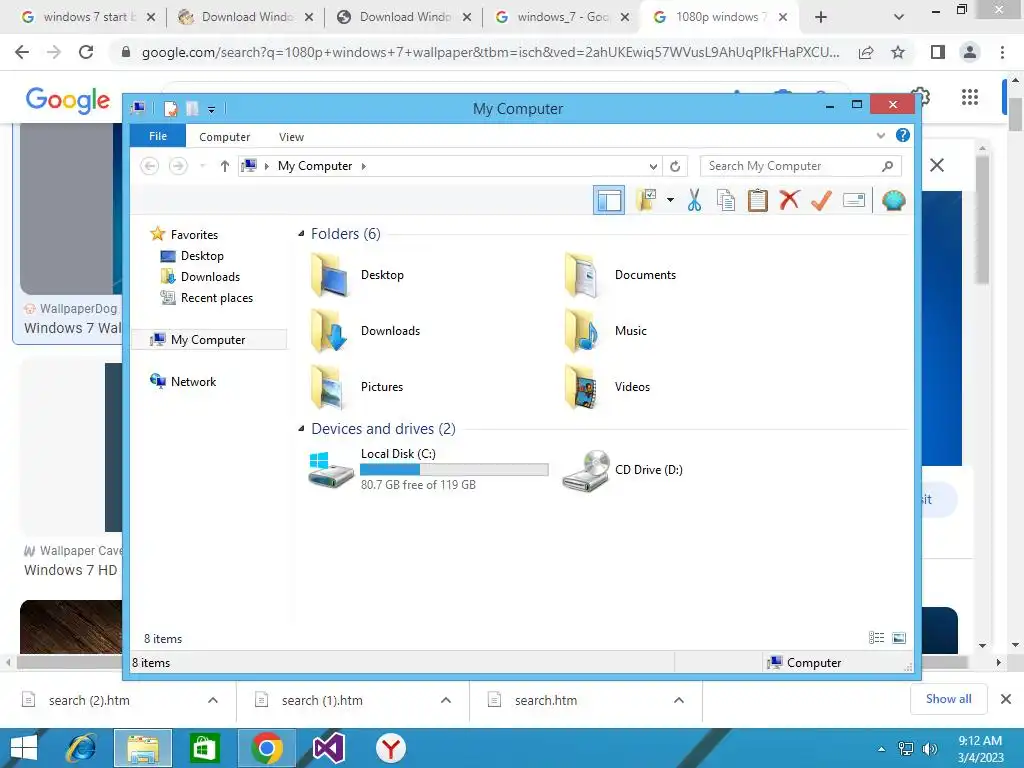Click the Local Disk C: usage bar
Viewport: 1024px width, 768px height.
[455, 470]
